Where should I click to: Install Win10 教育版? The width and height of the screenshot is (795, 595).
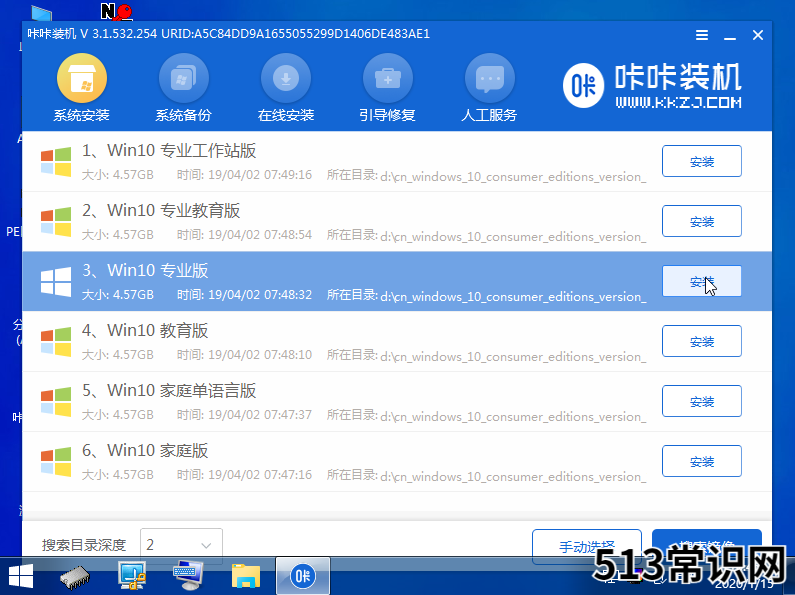coord(702,341)
